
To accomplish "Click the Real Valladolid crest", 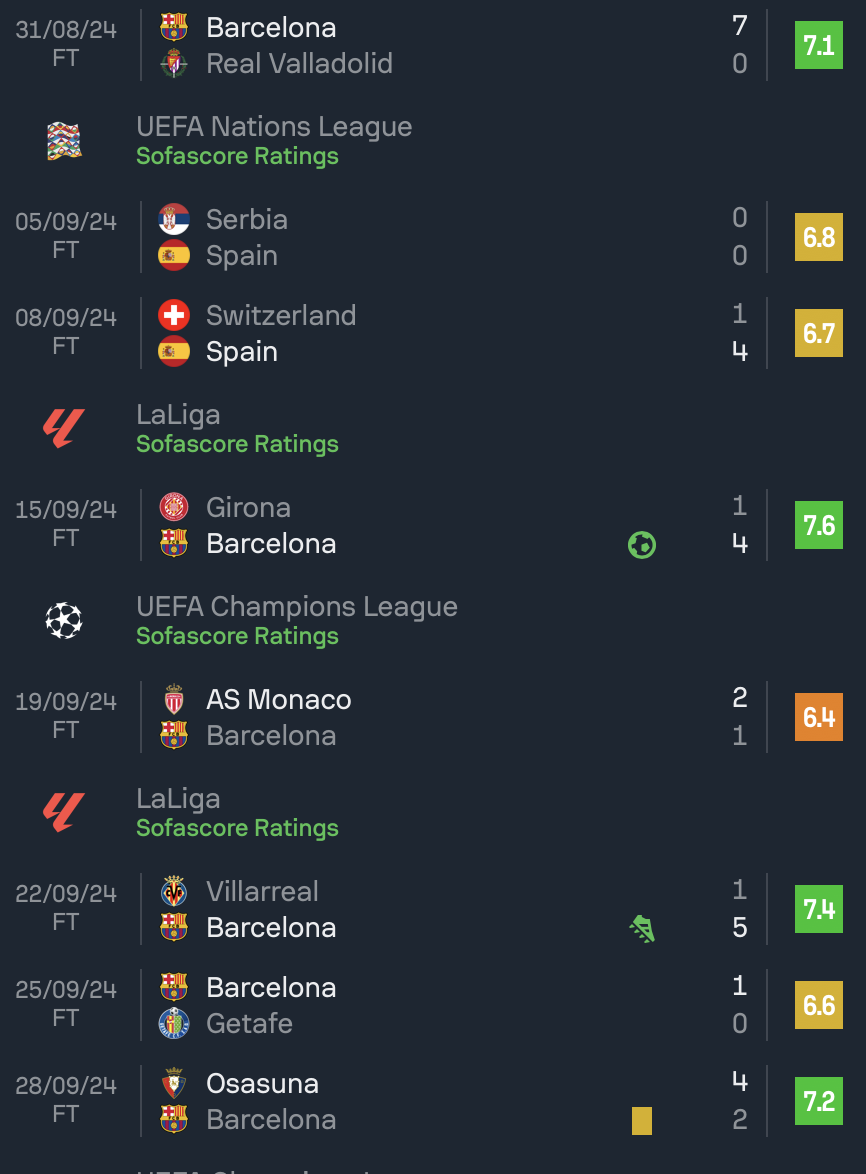I will point(174,64).
